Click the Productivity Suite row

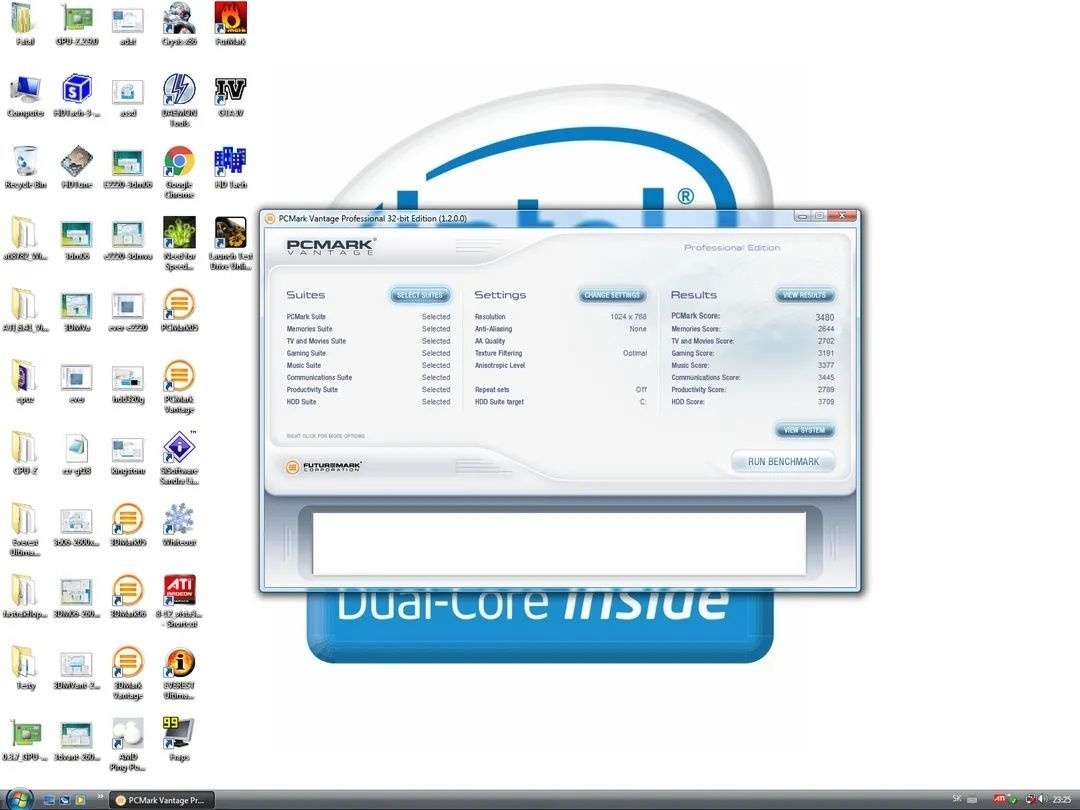coord(368,390)
